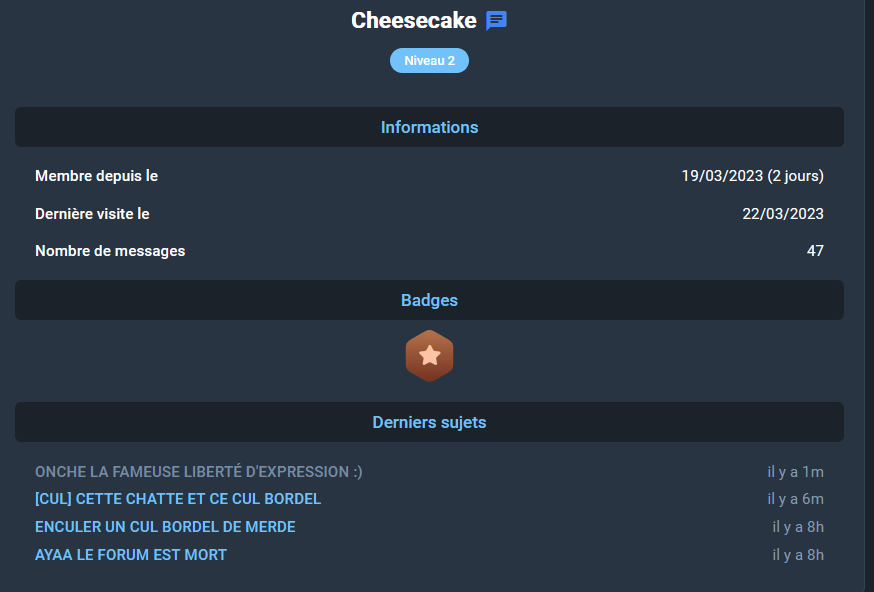Click the Cheesecake username heading
874x592 pixels.
414,21
